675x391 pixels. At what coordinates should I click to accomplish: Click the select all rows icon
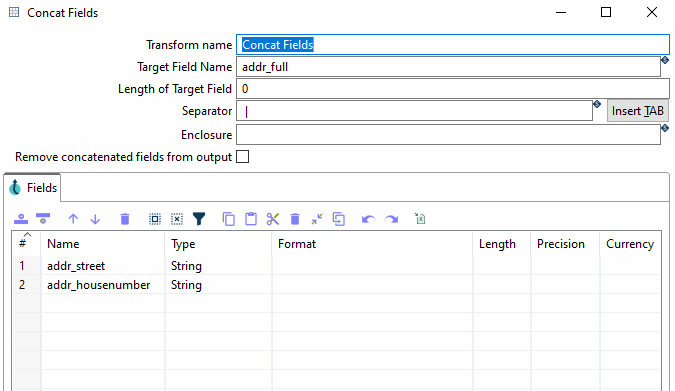tap(155, 219)
